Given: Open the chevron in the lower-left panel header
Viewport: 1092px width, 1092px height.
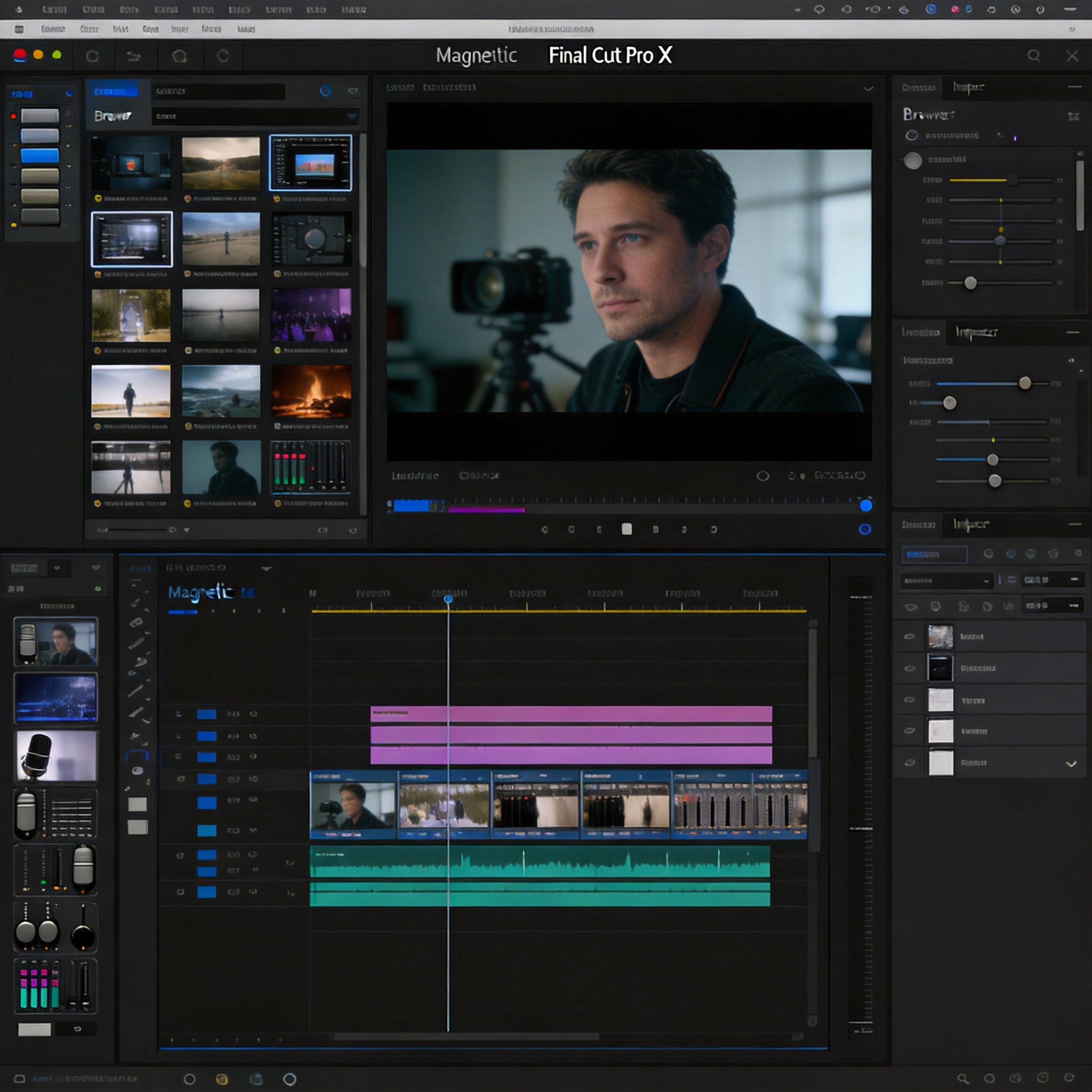Looking at the screenshot, I should [x=95, y=567].
